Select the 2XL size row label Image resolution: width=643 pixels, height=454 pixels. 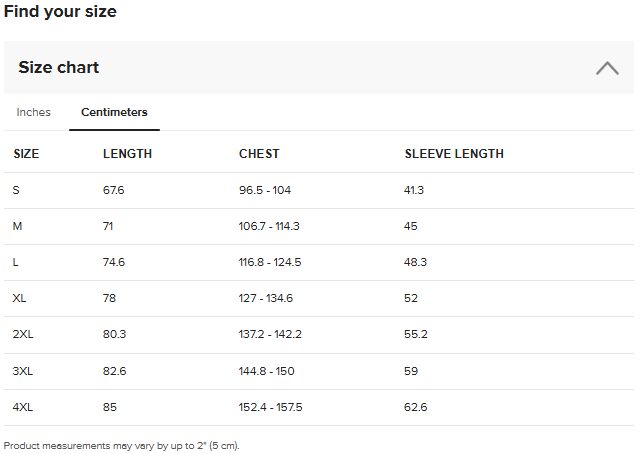(x=23, y=334)
